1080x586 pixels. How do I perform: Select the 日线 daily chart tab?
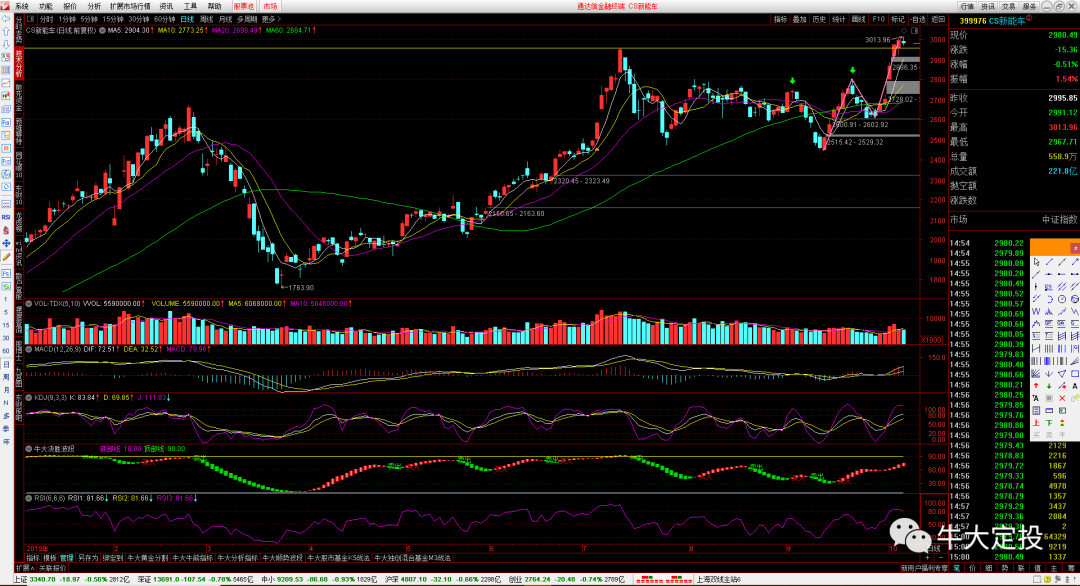click(187, 19)
